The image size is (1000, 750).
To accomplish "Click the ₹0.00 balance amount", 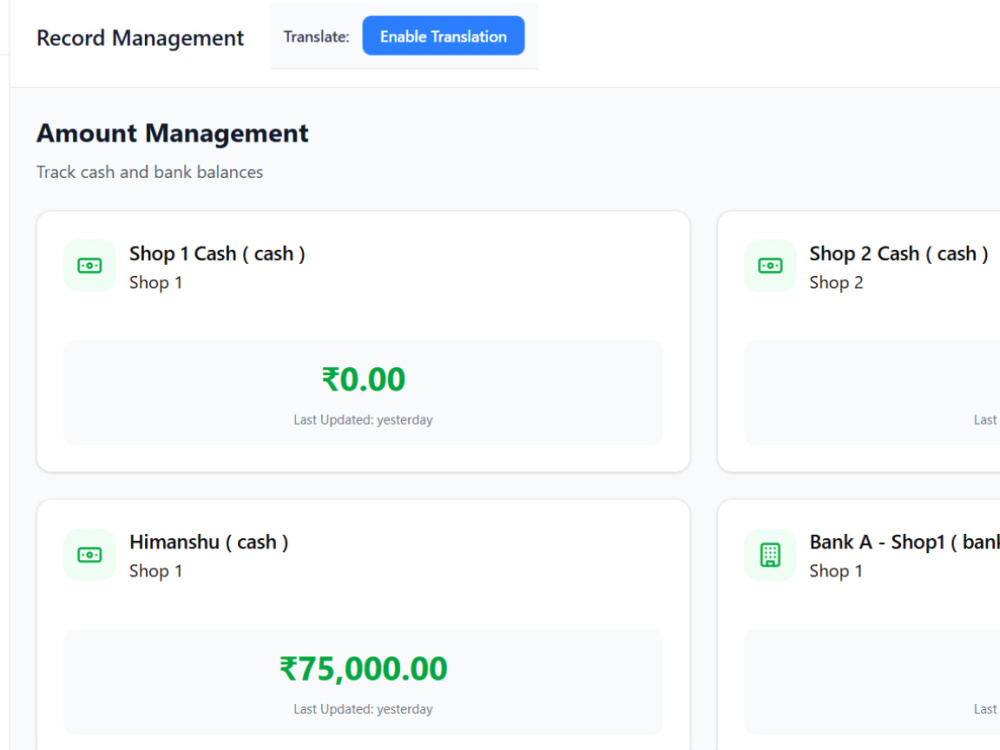I will [363, 379].
